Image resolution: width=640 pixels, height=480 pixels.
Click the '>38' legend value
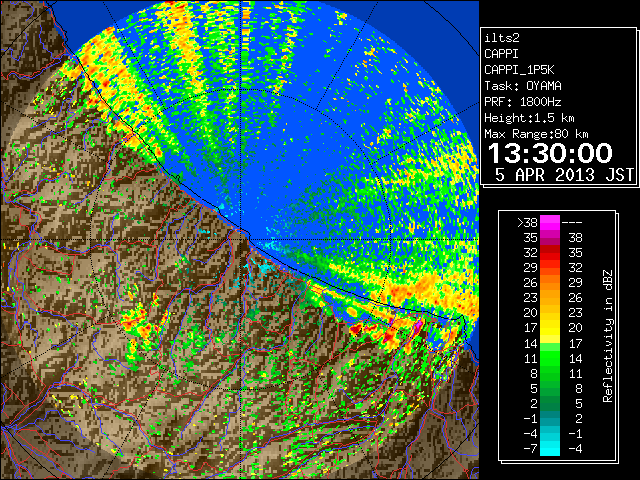[527, 222]
